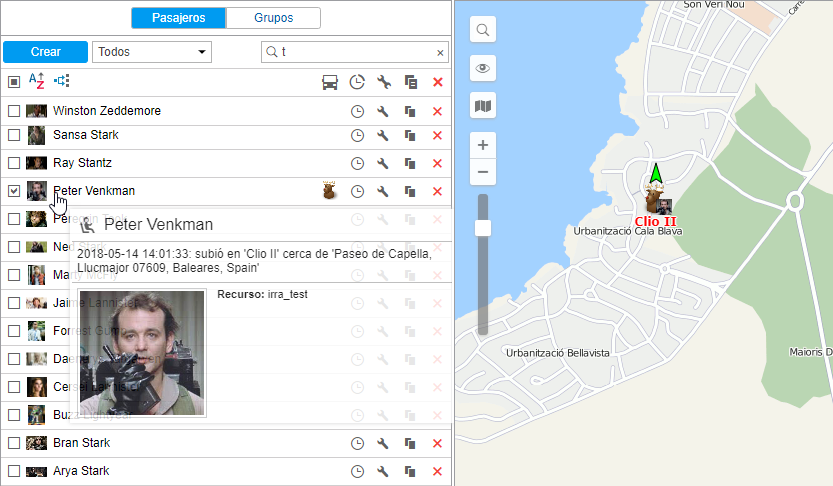This screenshot has width=833, height=486.
Task: Check the Ray Stantz checkbox
Action: 14,163
